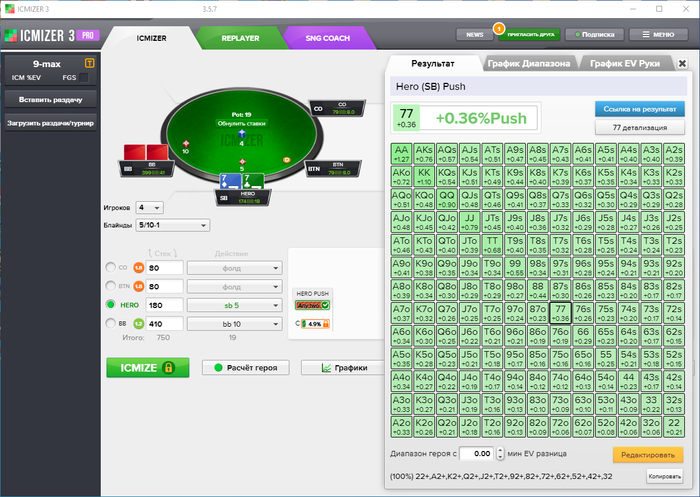Viewport: 700px width, 497px height.
Task: Click the CO seat plate on table
Action: [x=337, y=108]
